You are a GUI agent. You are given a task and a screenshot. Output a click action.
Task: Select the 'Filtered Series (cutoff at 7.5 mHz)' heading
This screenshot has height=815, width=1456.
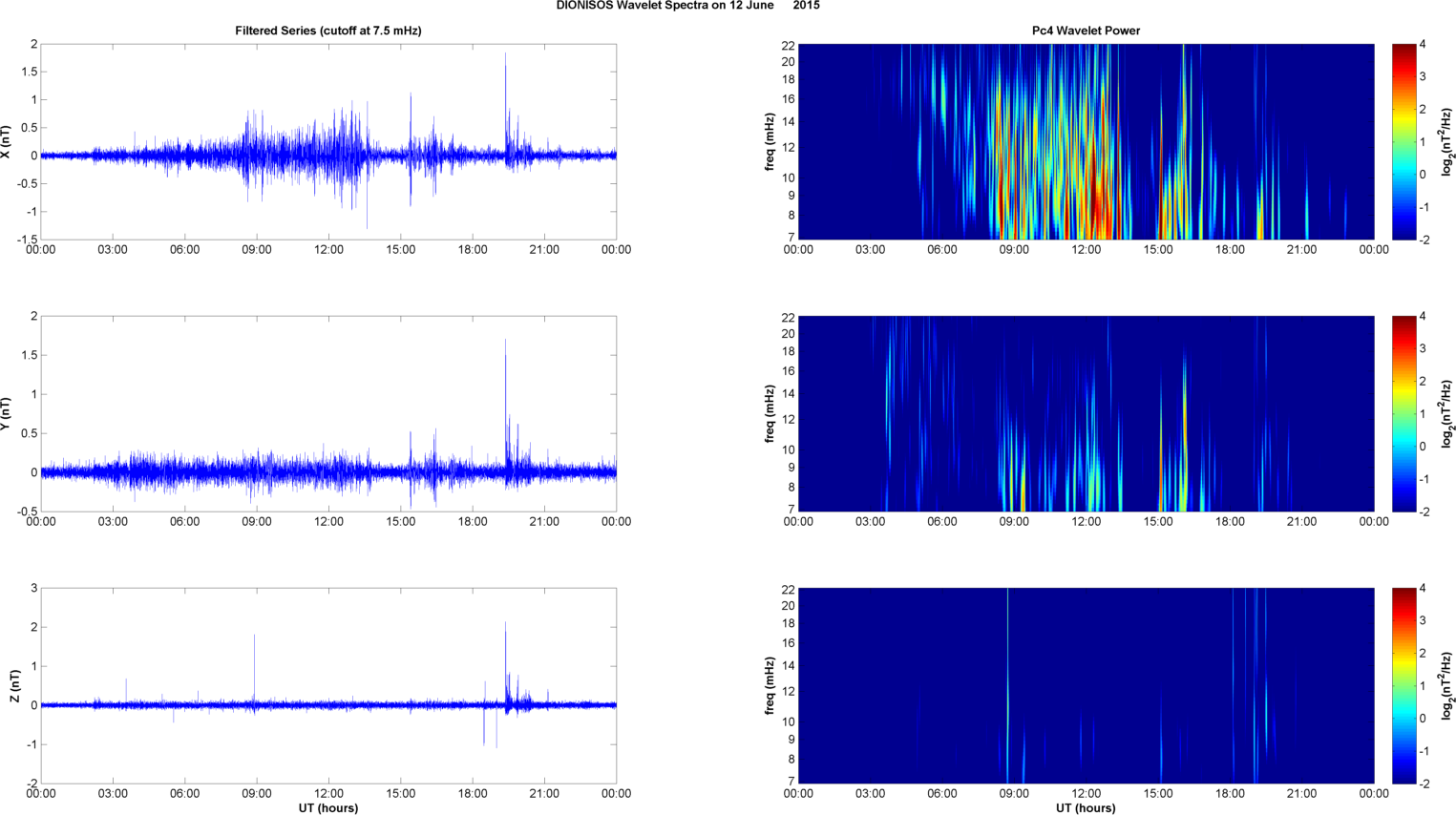click(328, 31)
